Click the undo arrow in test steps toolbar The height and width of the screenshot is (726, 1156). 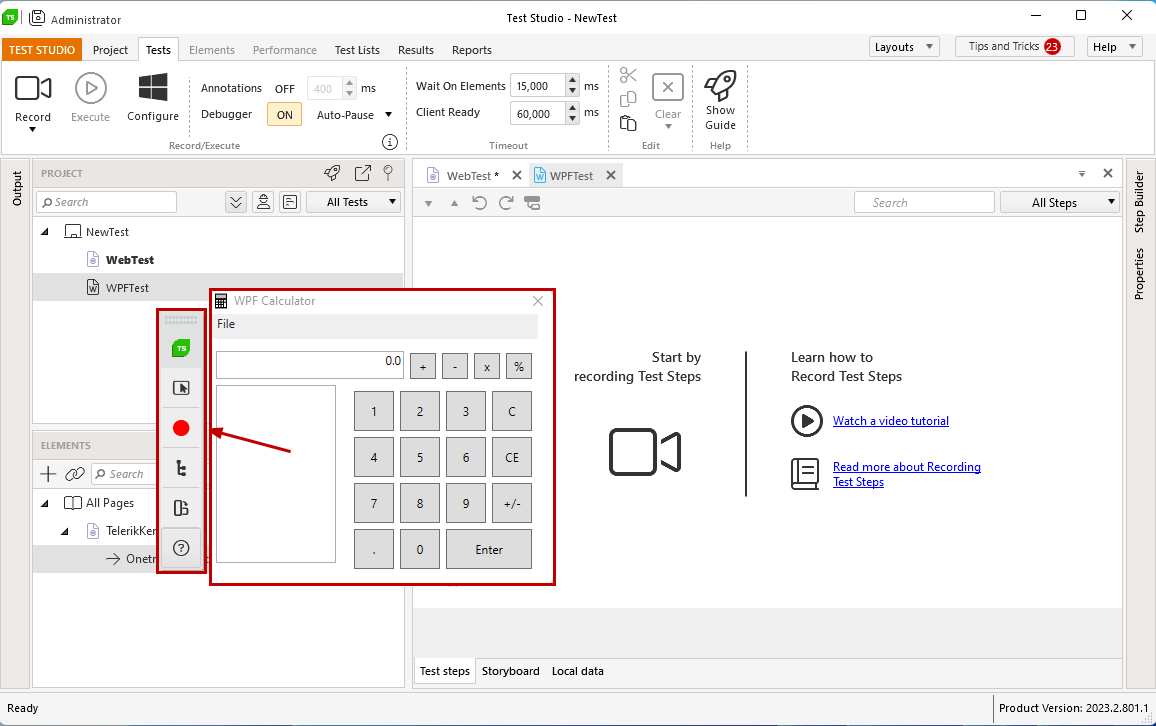pyautogui.click(x=479, y=203)
